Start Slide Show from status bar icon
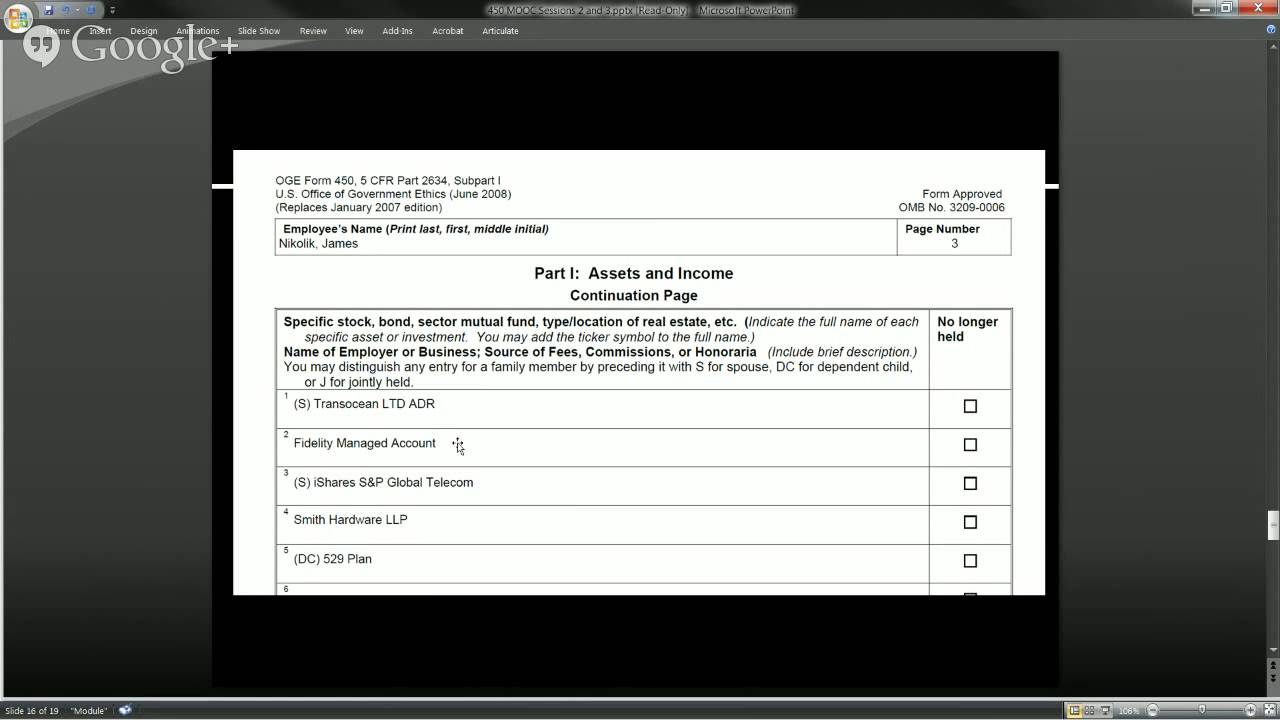 (1105, 710)
